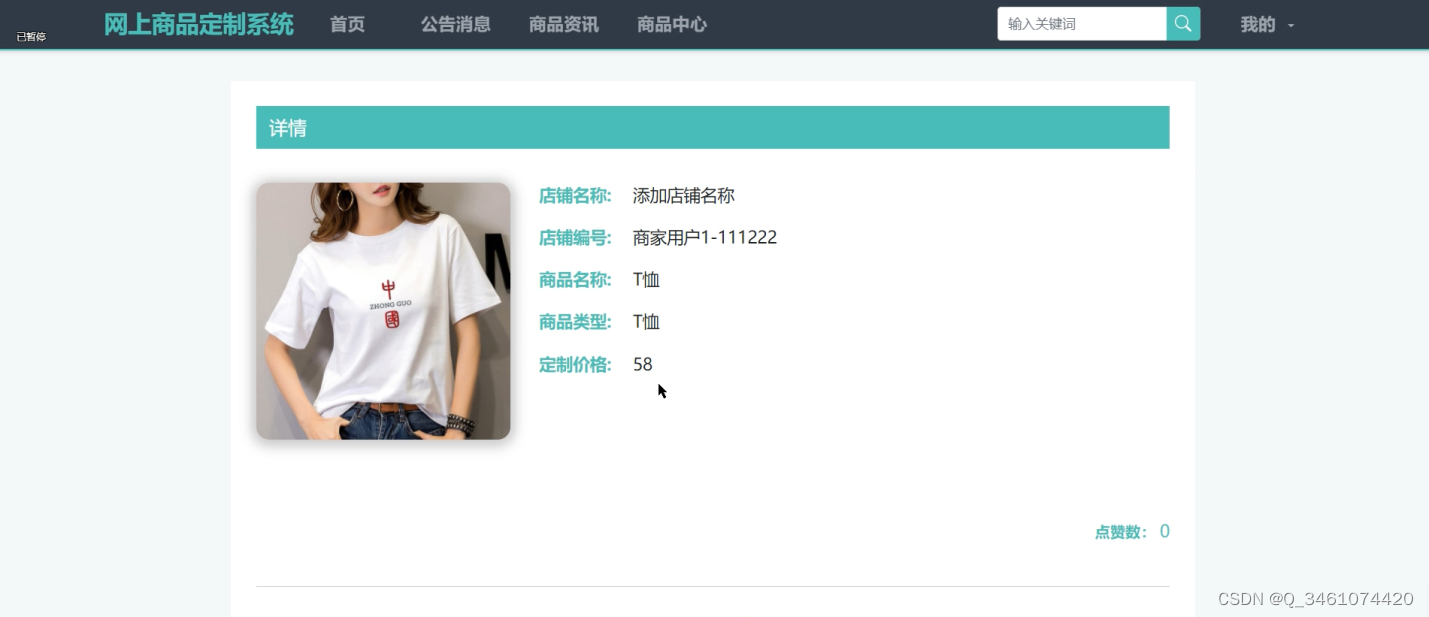Screen dimensions: 1429x617
Task: Click the 已暂停 status text
Action: (x=31, y=37)
